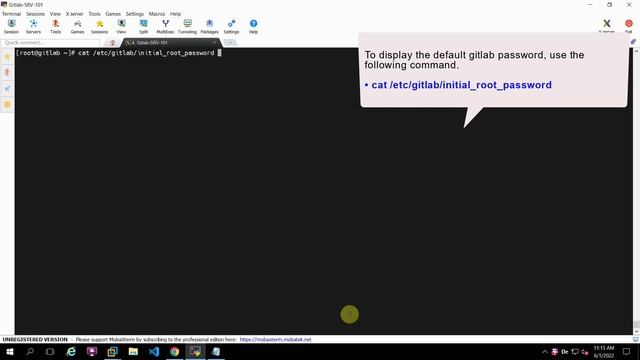Open the Settings menu in menu bar
Screen dimensions: 640x360
tap(135, 14)
